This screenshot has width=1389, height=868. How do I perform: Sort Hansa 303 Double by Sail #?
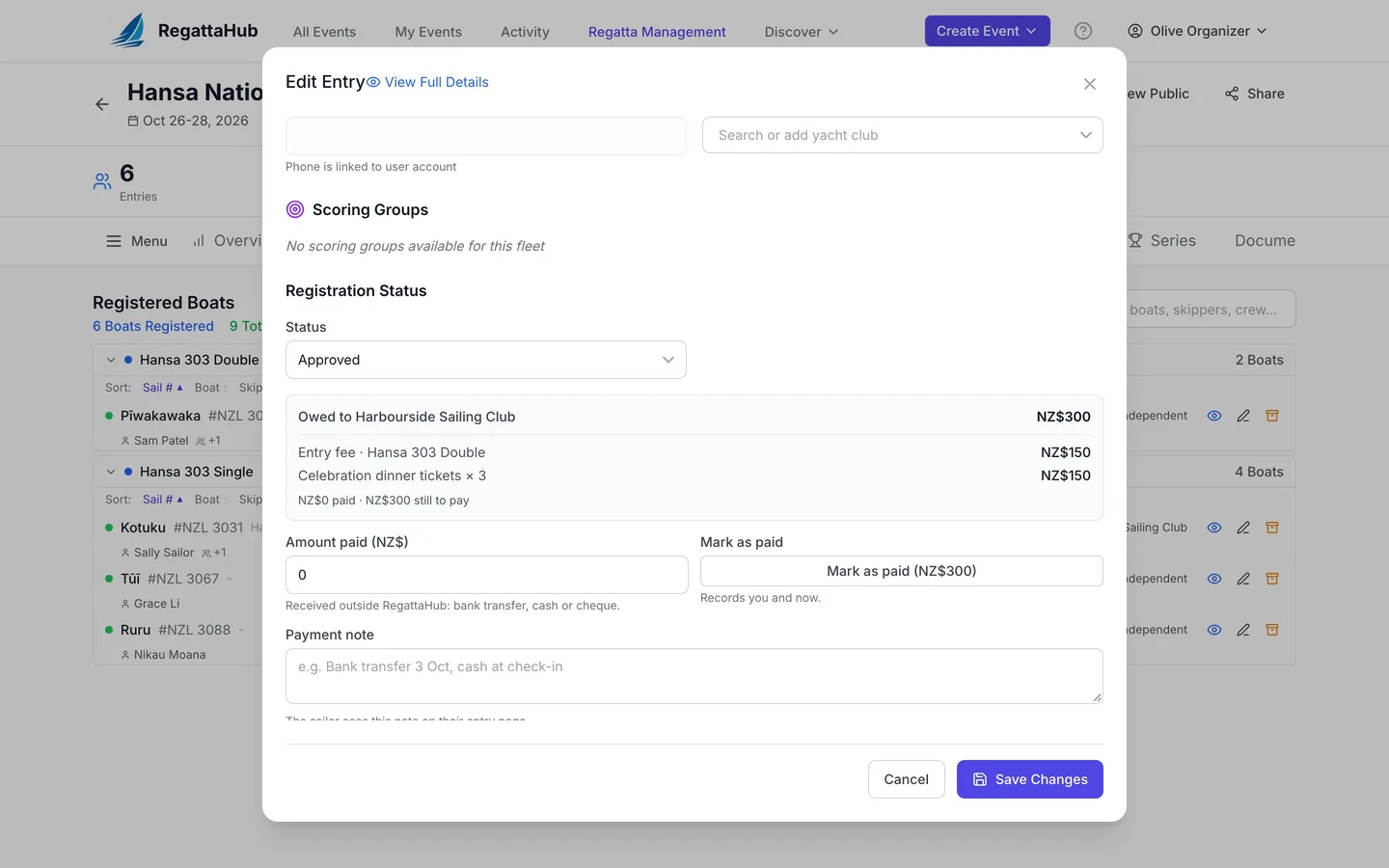click(x=162, y=388)
